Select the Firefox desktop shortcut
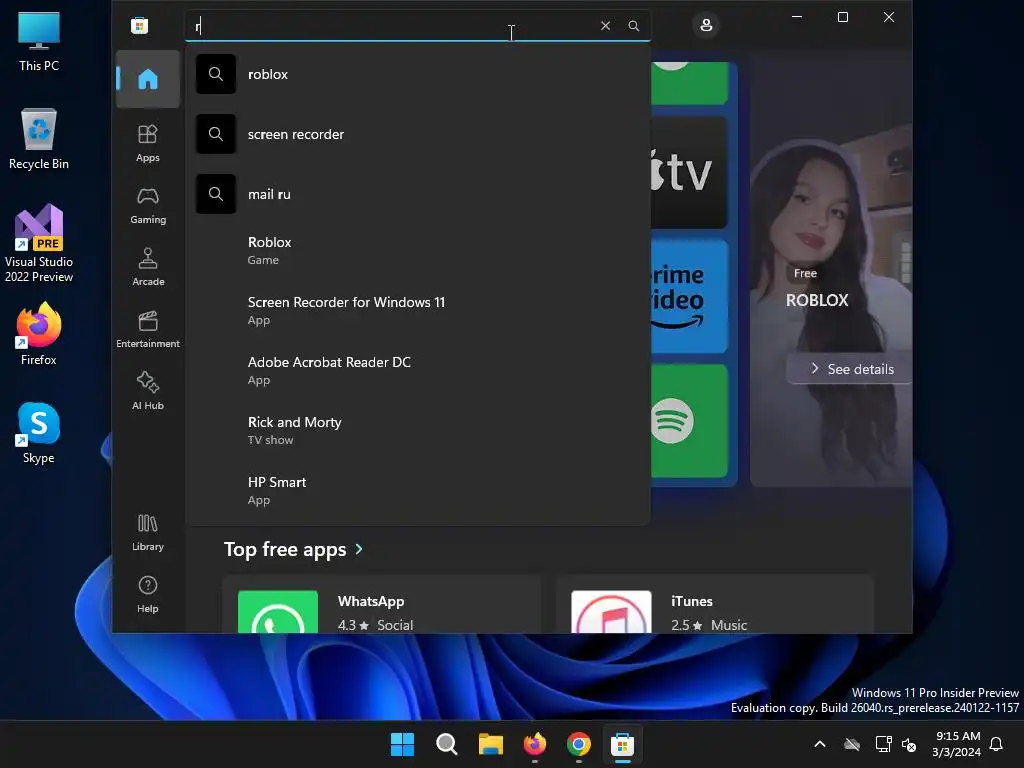This screenshot has width=1024, height=768. 39,334
